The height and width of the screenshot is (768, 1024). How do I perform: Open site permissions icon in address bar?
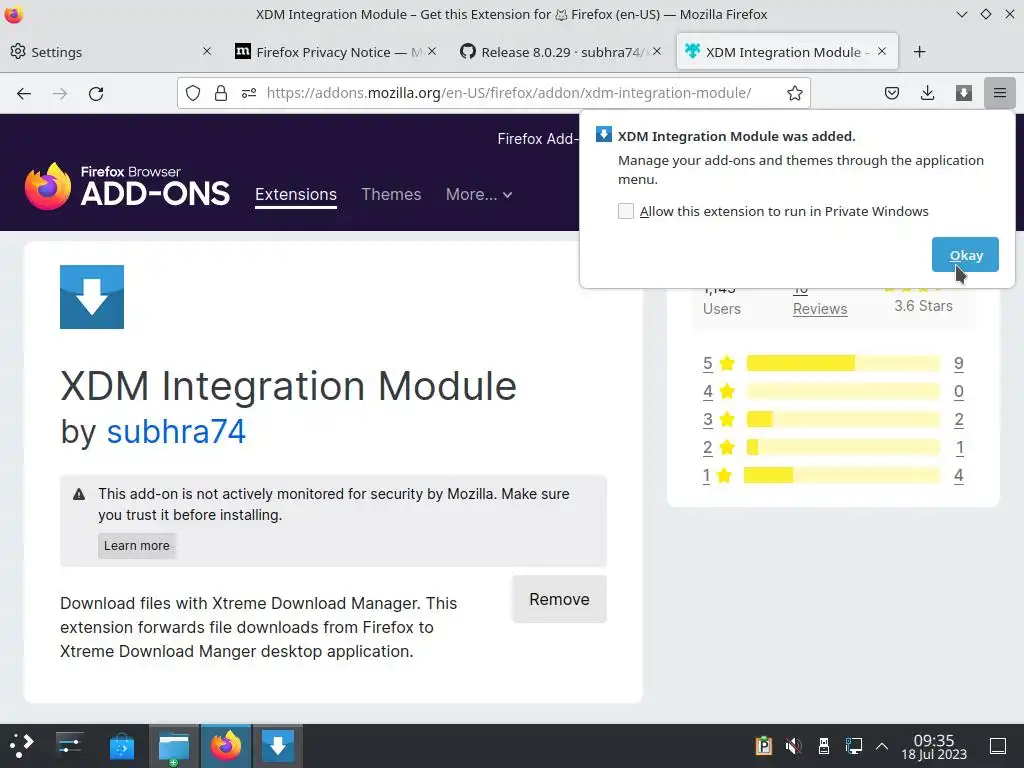pyautogui.click(x=249, y=93)
